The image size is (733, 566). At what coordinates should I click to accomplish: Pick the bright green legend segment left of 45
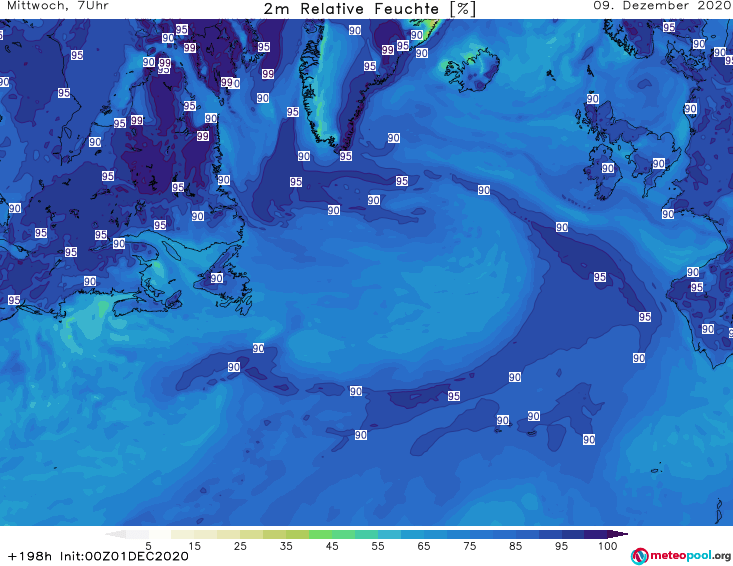(320, 534)
